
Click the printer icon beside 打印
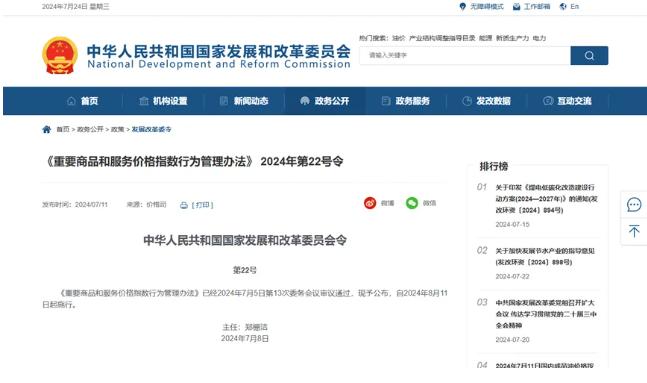click(184, 205)
